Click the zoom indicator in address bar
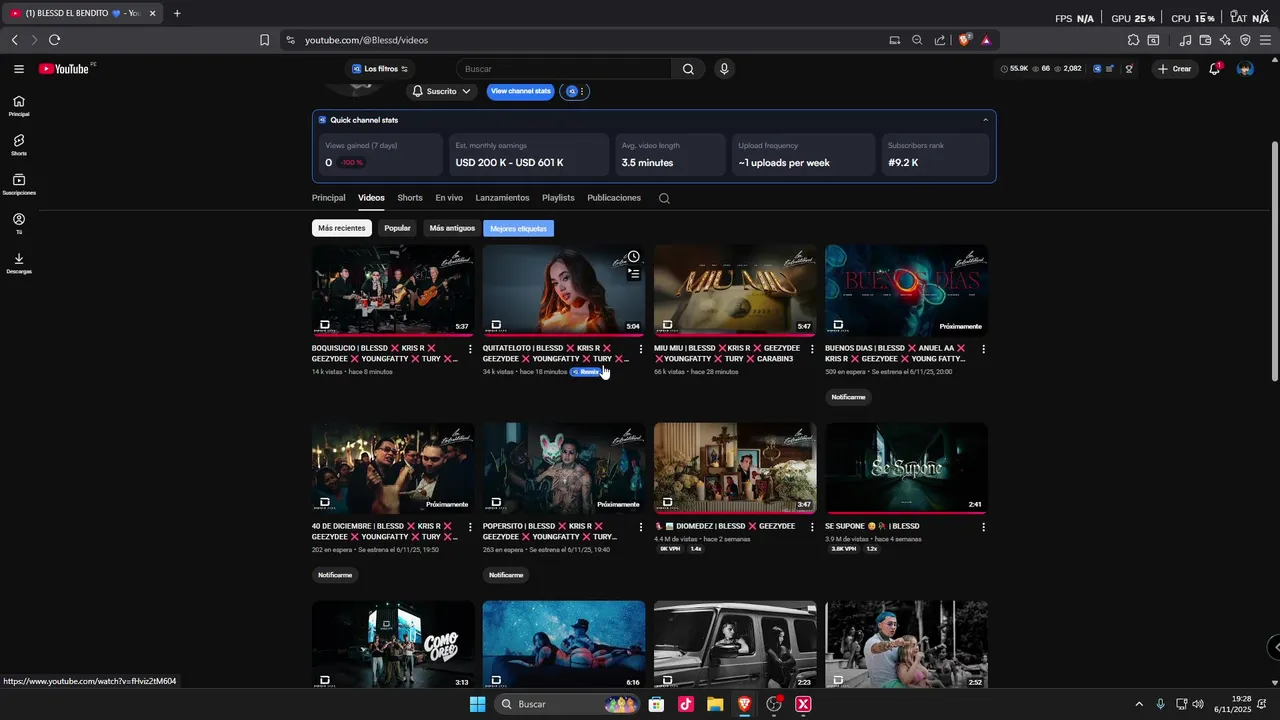The width and height of the screenshot is (1280, 720). pyautogui.click(x=917, y=40)
